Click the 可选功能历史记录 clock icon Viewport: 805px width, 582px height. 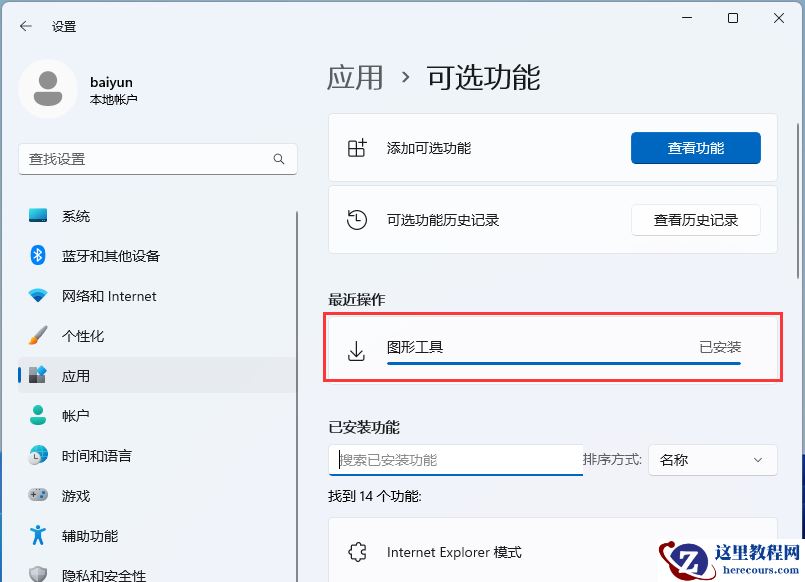pos(357,219)
